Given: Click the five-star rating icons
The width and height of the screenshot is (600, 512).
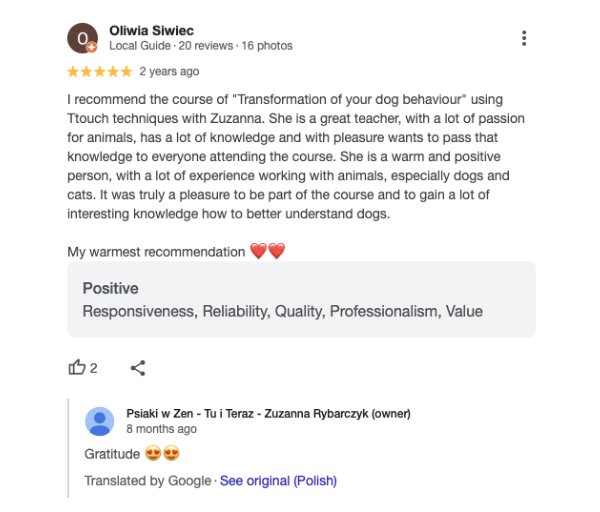Looking at the screenshot, I should point(99,72).
